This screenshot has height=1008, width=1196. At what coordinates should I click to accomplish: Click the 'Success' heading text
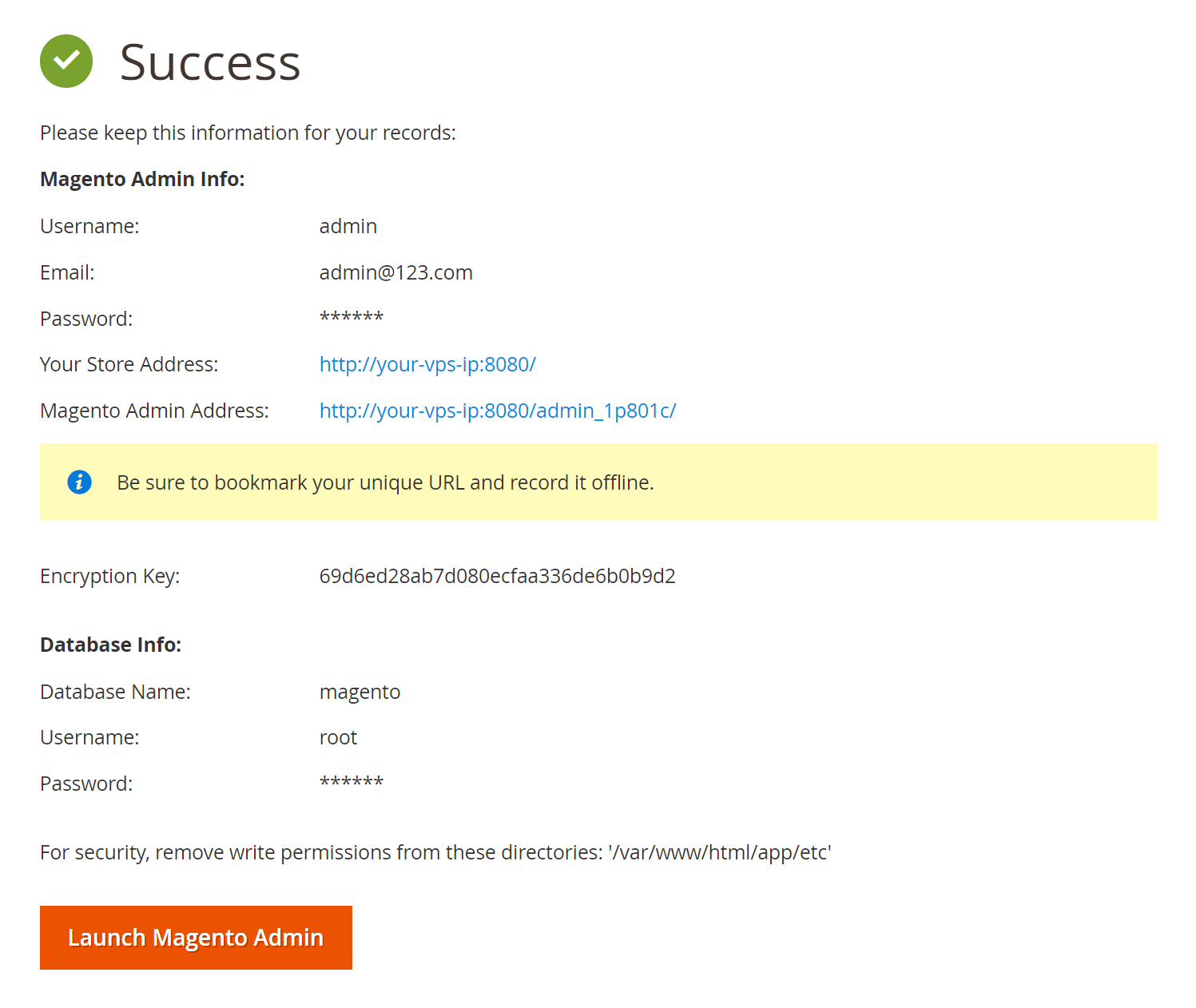pyautogui.click(x=209, y=62)
